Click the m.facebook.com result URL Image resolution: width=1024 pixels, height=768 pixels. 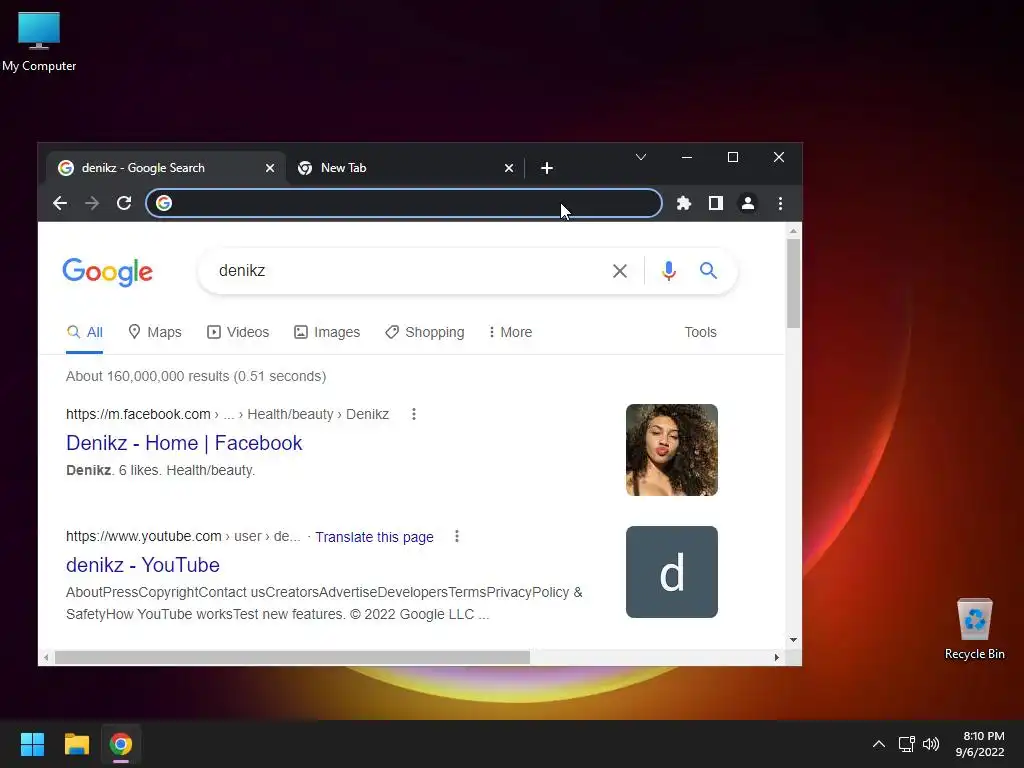click(x=138, y=414)
